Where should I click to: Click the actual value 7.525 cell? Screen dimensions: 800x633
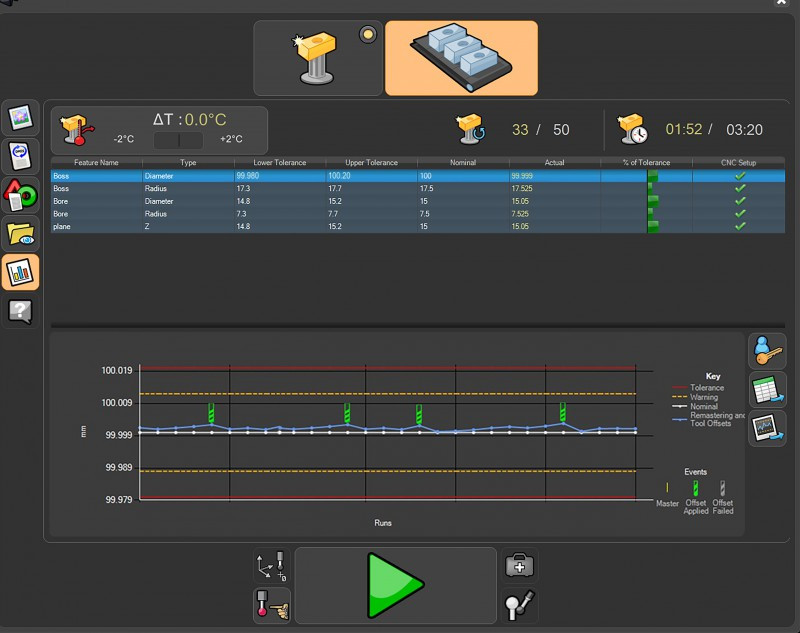(x=555, y=214)
